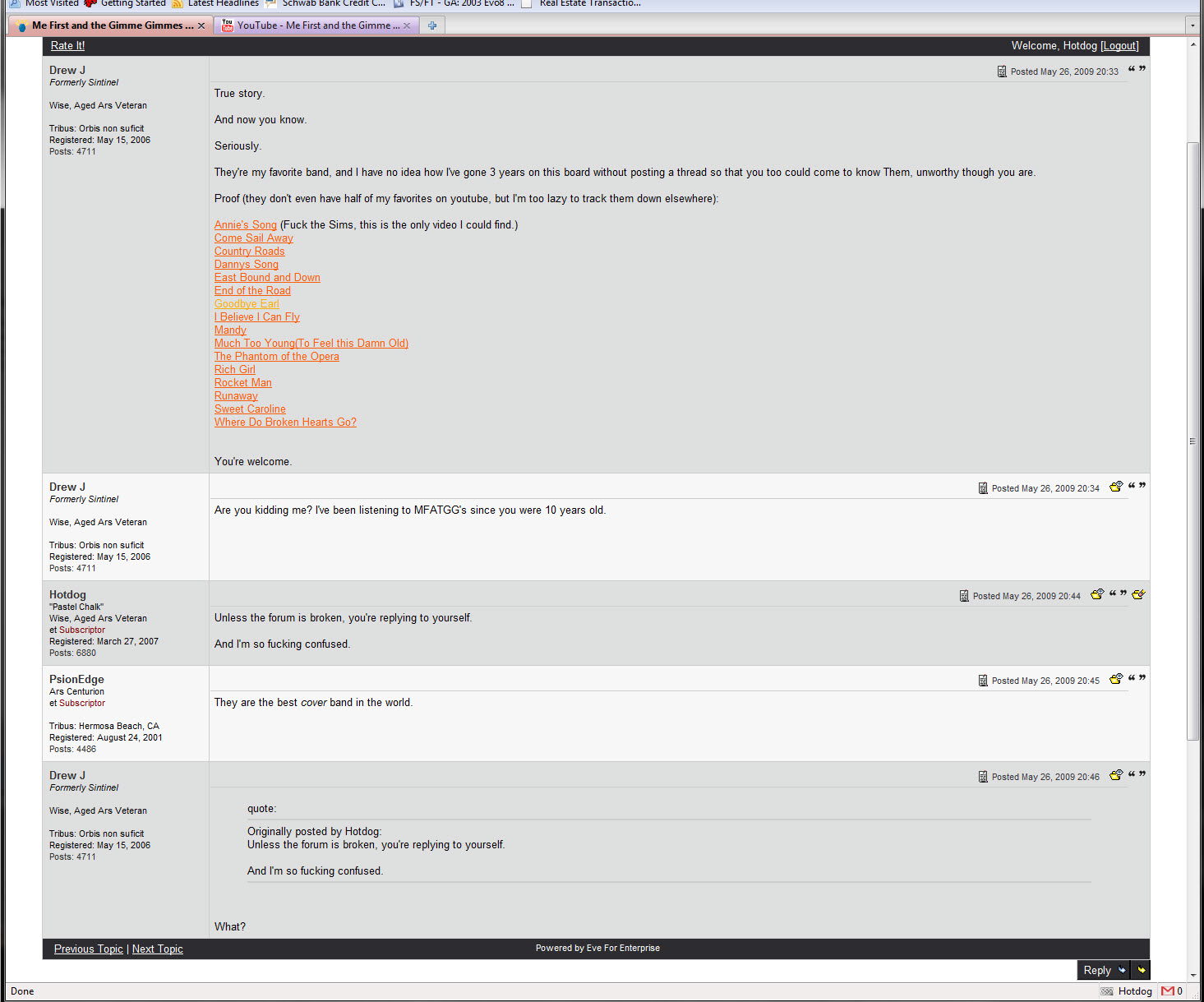The height and width of the screenshot is (1002, 1204).
Task: Open the Gmail notifier icon in status bar
Action: [x=1167, y=990]
